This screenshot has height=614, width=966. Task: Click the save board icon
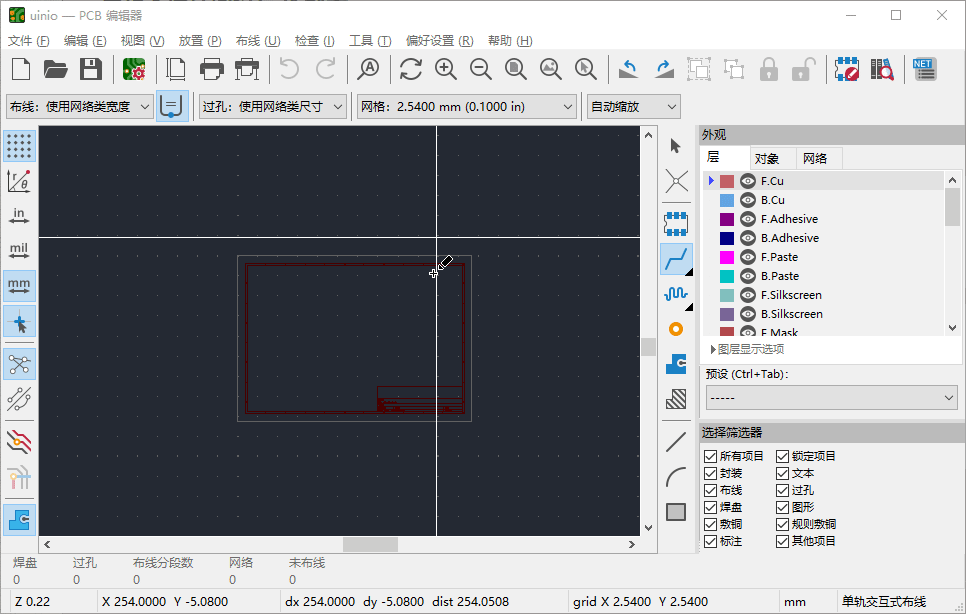(91, 69)
